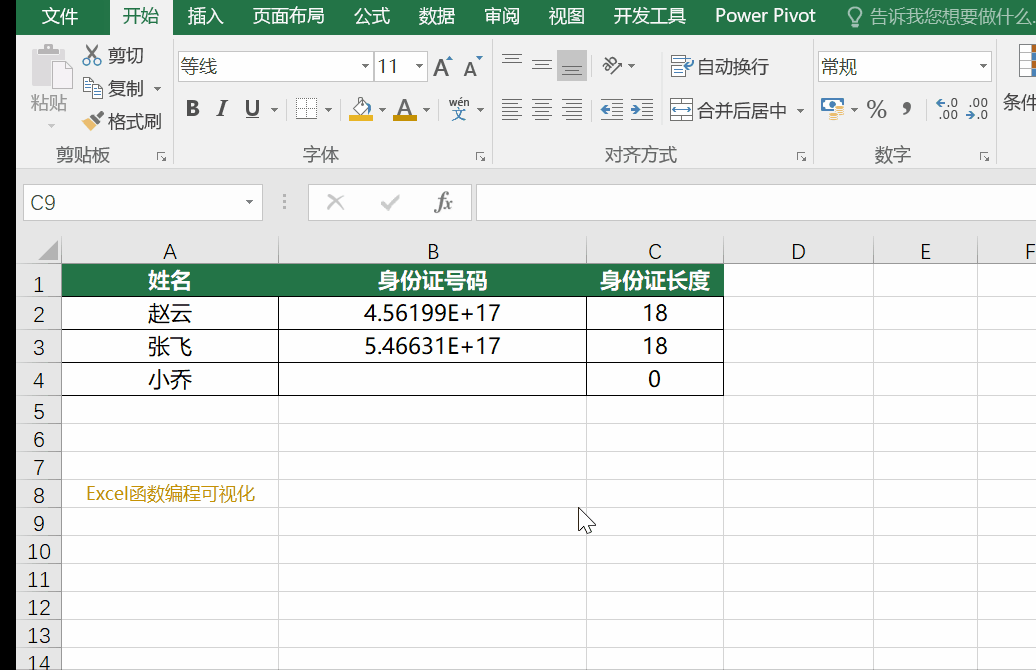The height and width of the screenshot is (670, 1036).
Task: Select row 4 header
Action: (x=39, y=380)
